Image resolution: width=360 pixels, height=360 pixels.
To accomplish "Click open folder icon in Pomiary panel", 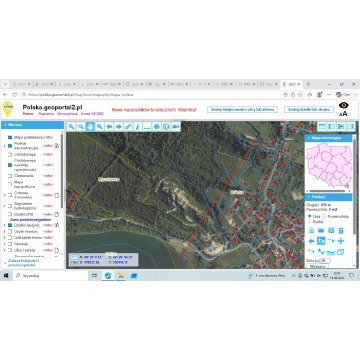I will [x=321, y=230].
